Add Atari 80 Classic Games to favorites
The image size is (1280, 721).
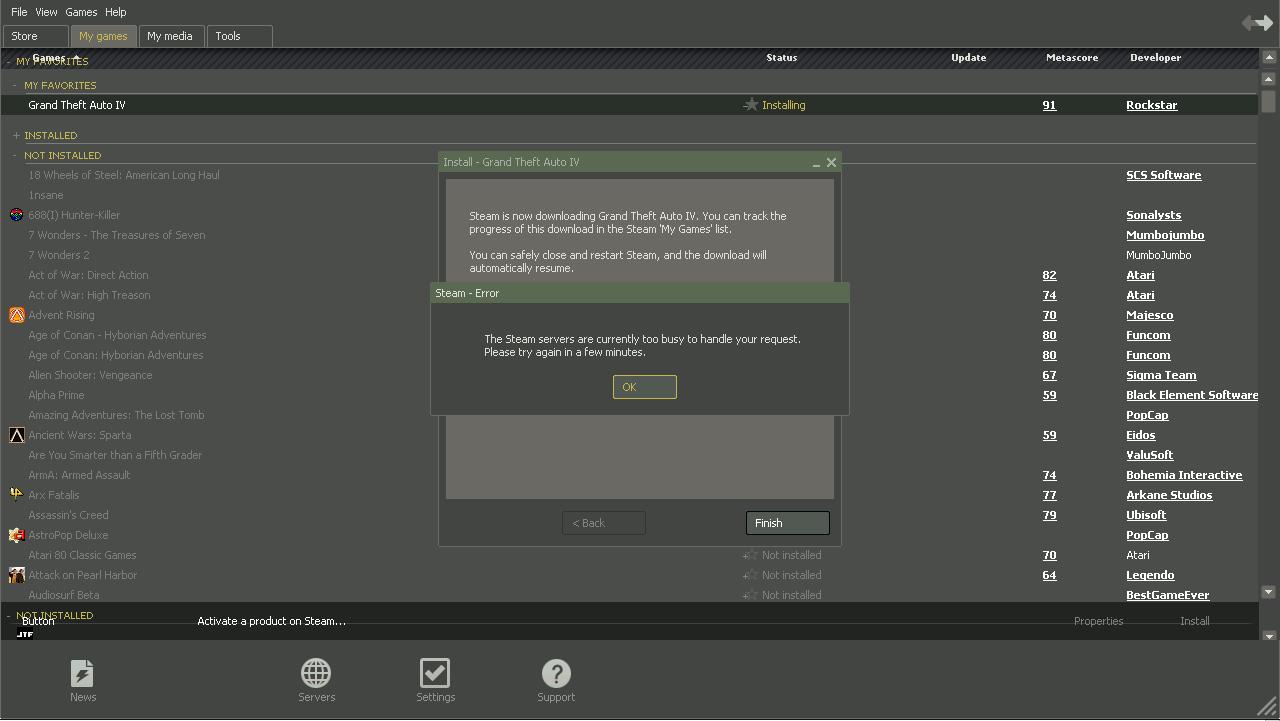[x=750, y=555]
